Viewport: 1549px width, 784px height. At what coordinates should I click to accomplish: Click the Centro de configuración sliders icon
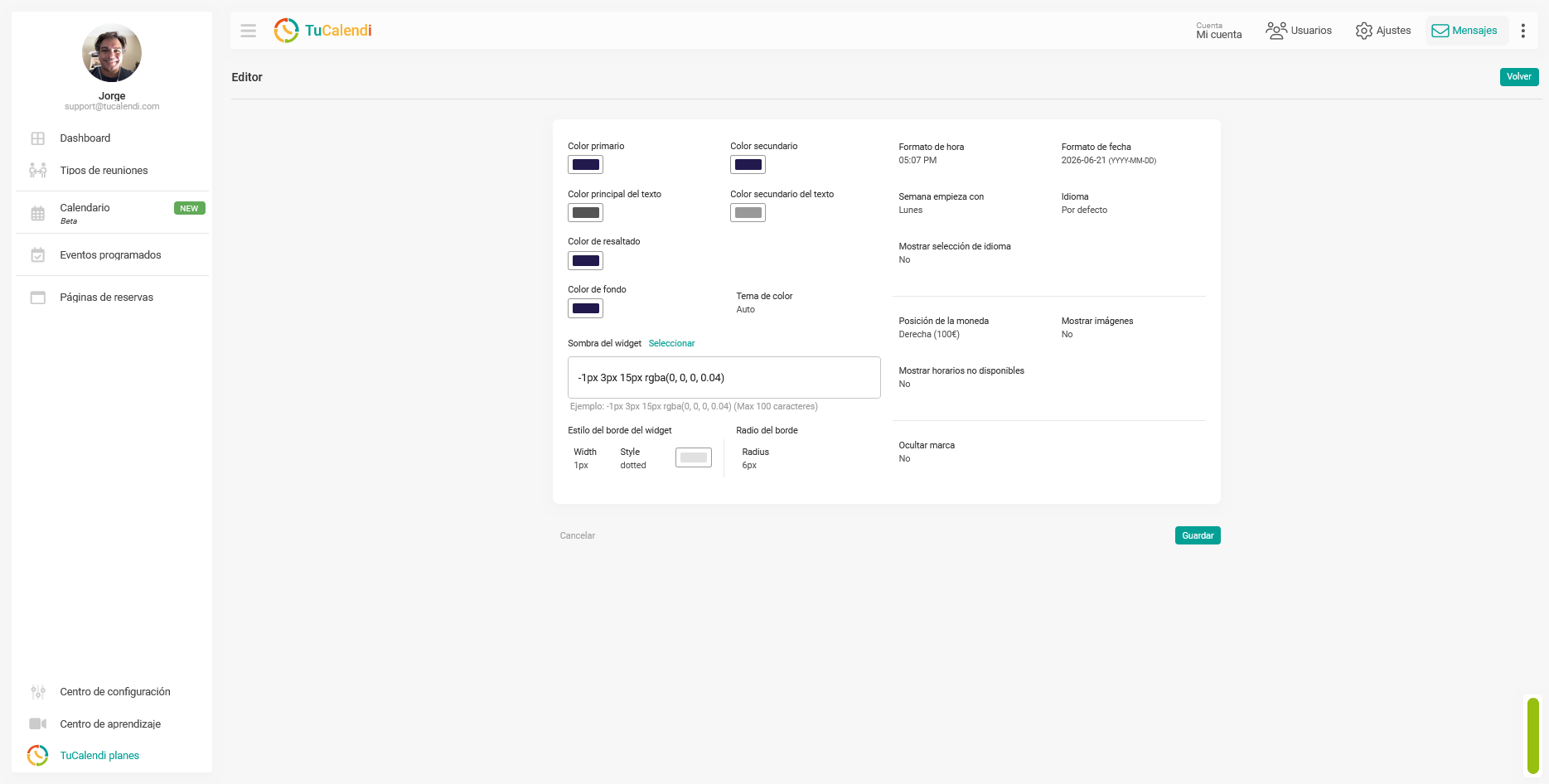coord(38,692)
